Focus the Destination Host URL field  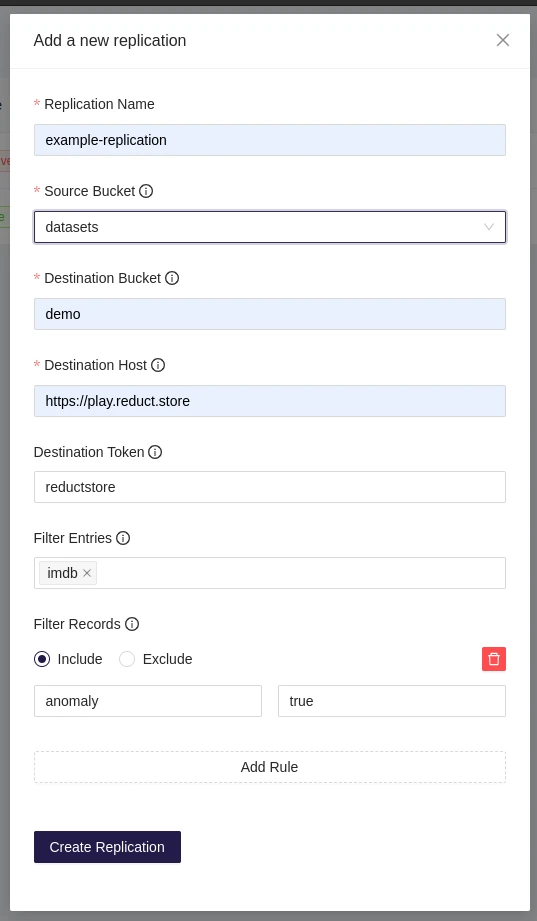point(270,401)
